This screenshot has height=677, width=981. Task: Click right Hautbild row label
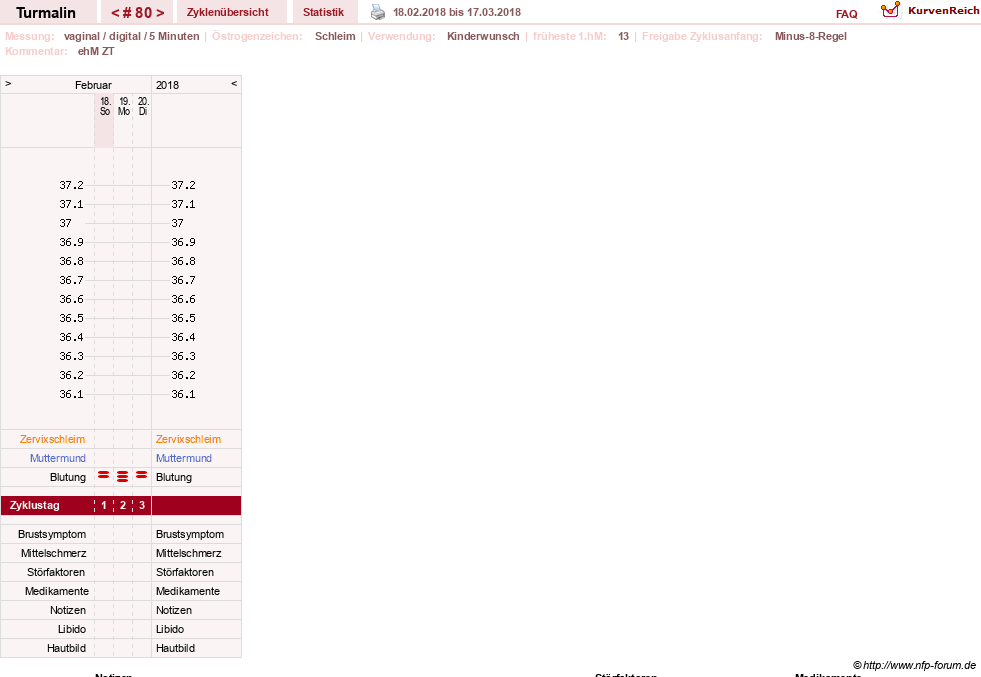click(175, 648)
